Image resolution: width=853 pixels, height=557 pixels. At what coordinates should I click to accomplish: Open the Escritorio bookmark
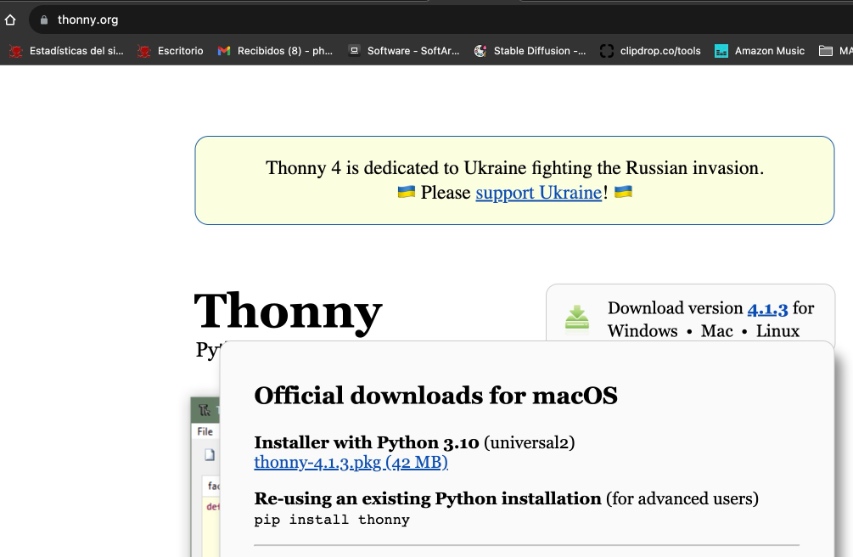click(x=170, y=51)
